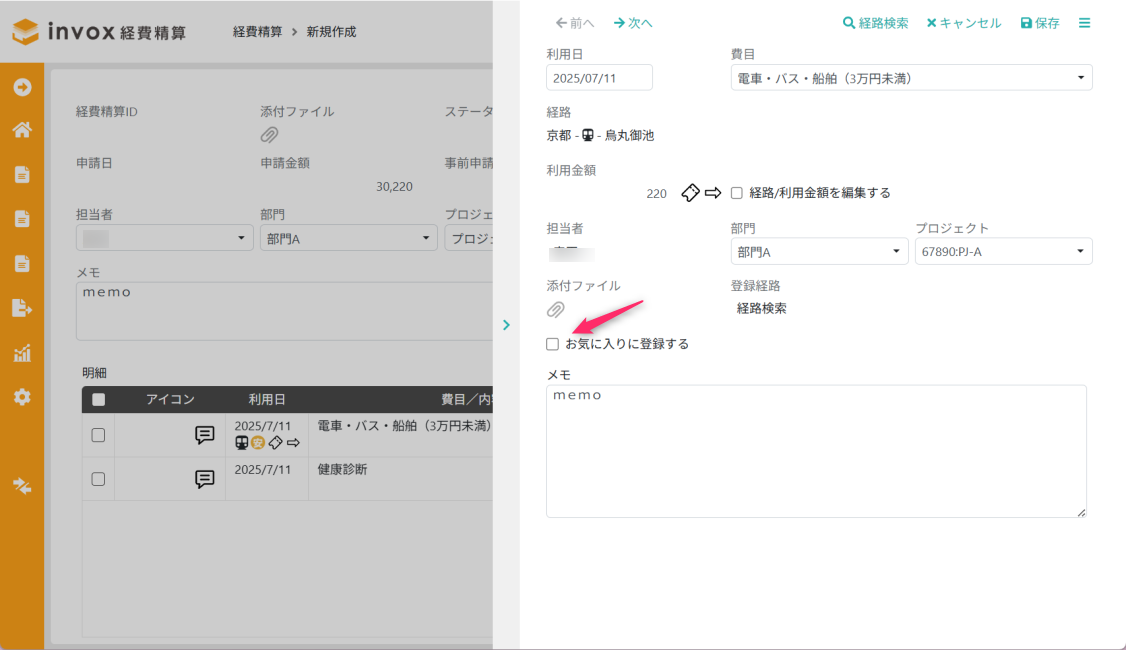Open the プロジェクト dropdown 67890:PJ-A
Image resolution: width=1126 pixels, height=650 pixels.
pyautogui.click(x=1003, y=251)
